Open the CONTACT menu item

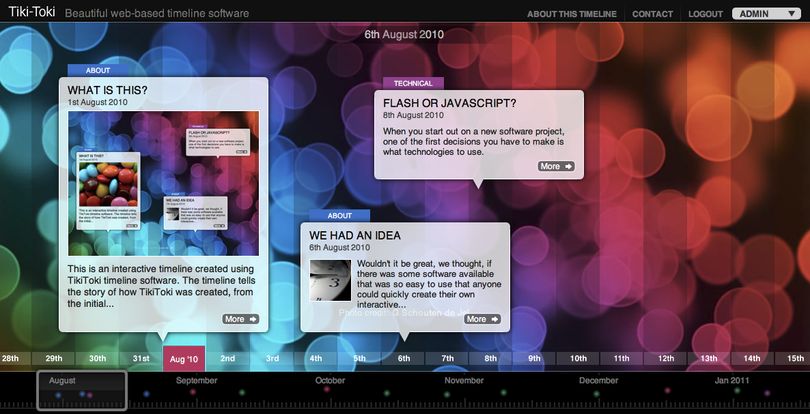pyautogui.click(x=652, y=14)
